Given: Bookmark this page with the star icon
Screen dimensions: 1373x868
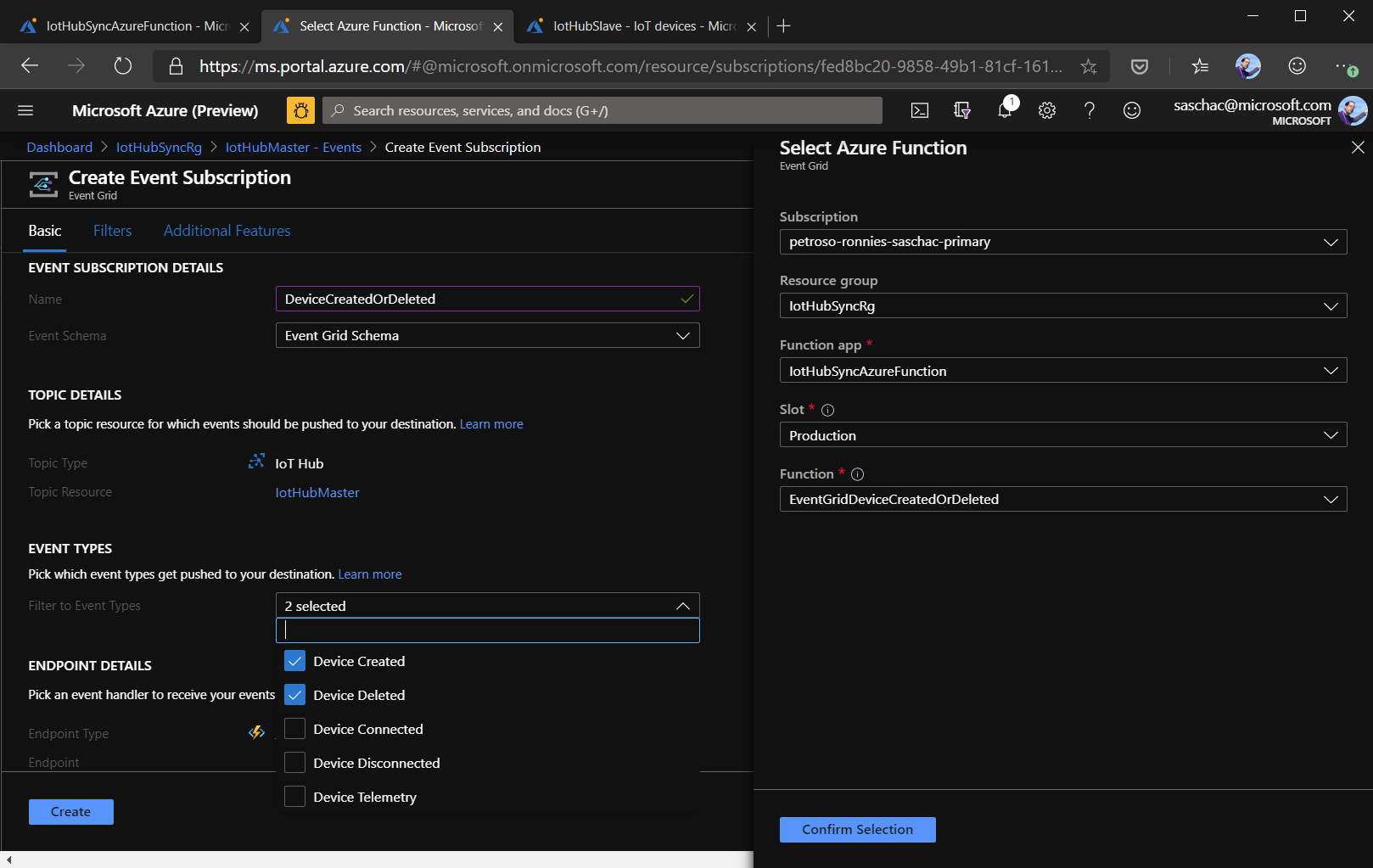Looking at the screenshot, I should (x=1089, y=66).
